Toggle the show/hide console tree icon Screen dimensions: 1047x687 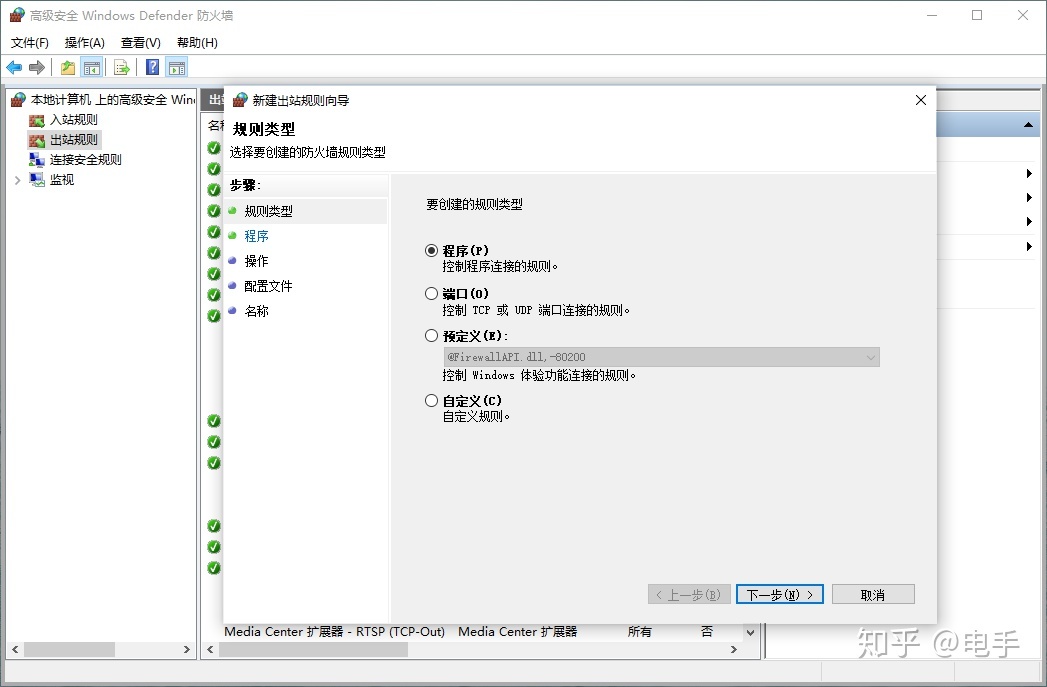(91, 67)
